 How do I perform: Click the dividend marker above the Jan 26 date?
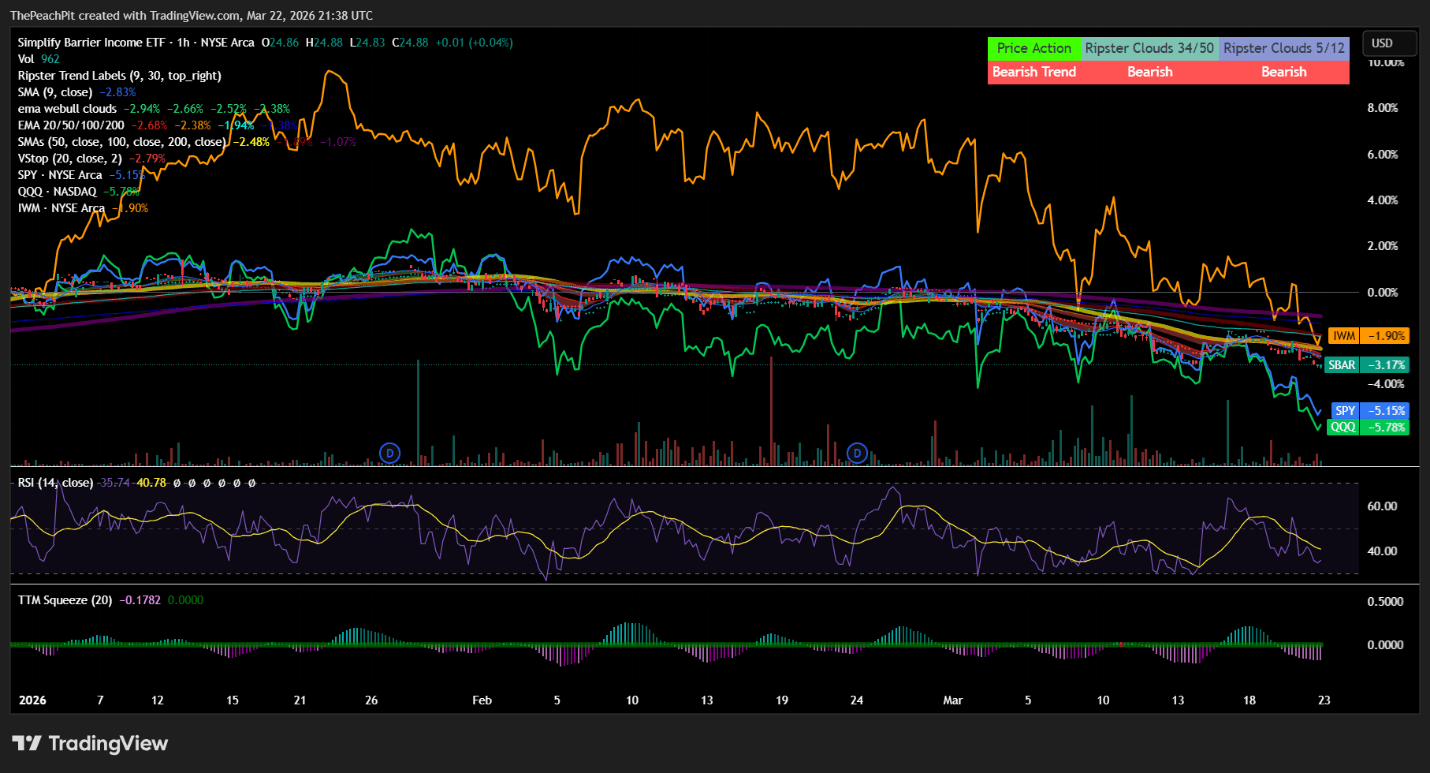pos(390,453)
